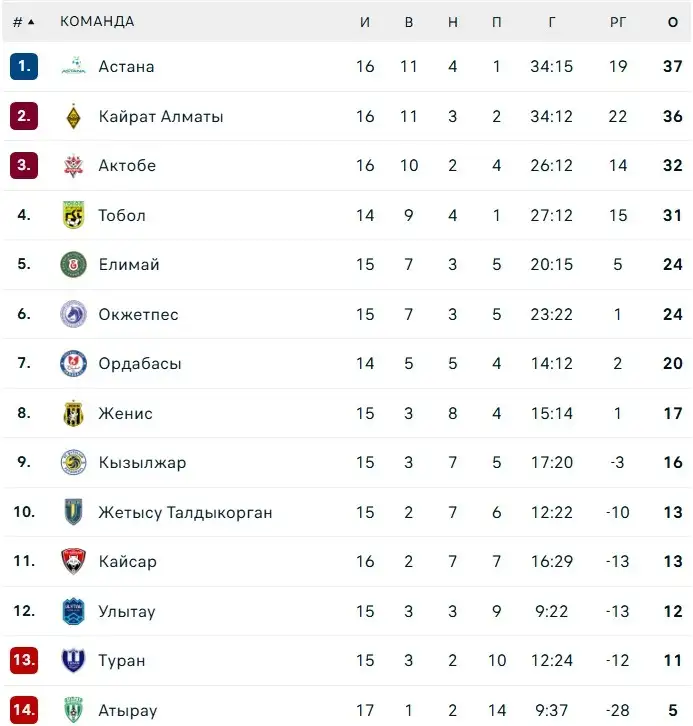Sort by the РГ goal difference header

618,22
